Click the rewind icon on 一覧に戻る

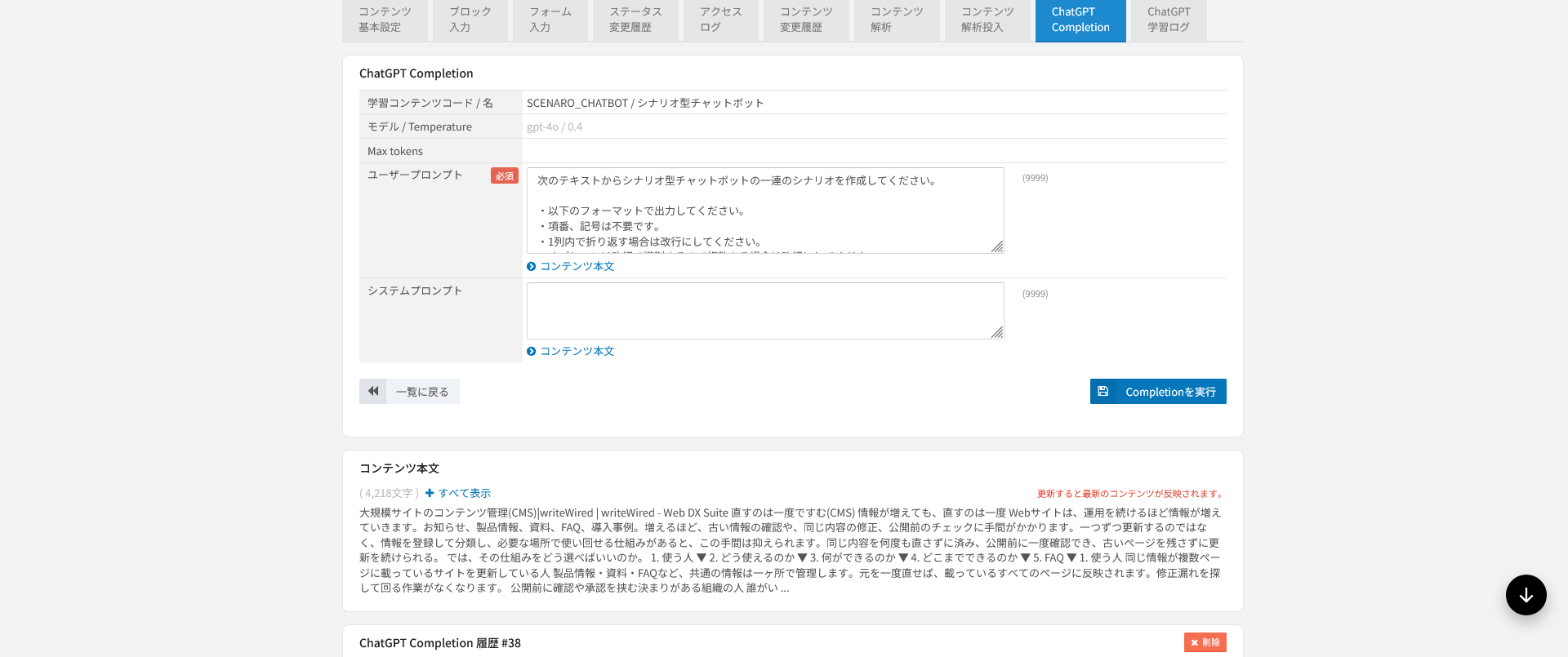tap(372, 391)
